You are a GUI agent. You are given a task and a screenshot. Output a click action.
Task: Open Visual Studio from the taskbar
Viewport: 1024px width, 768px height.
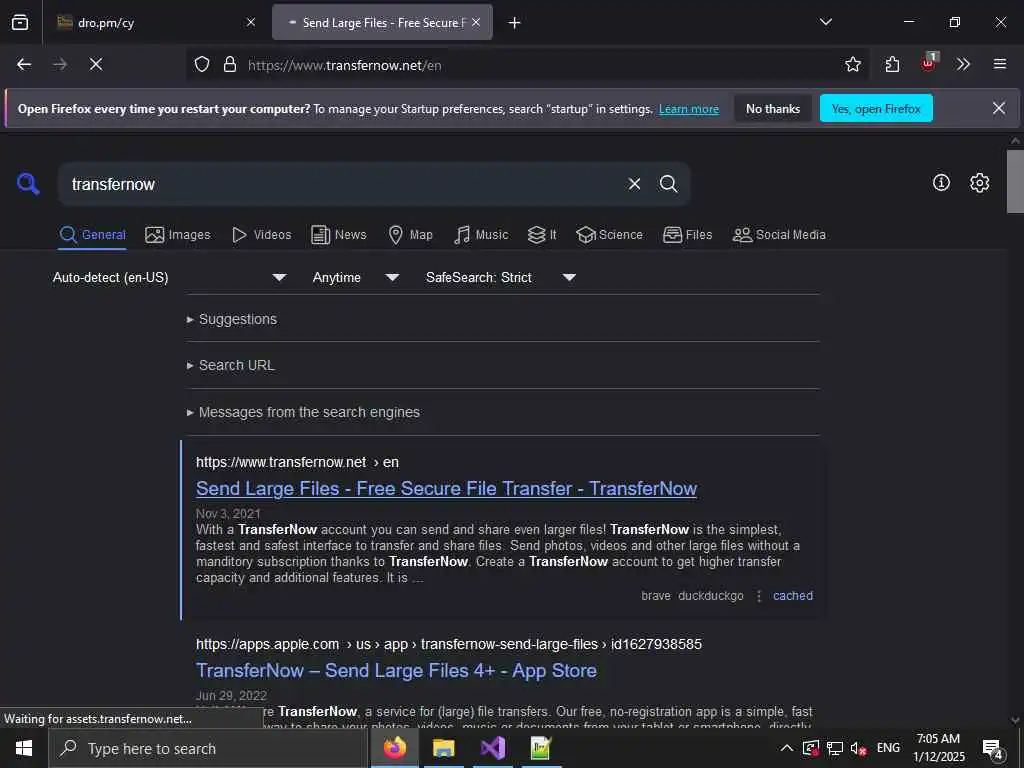492,748
